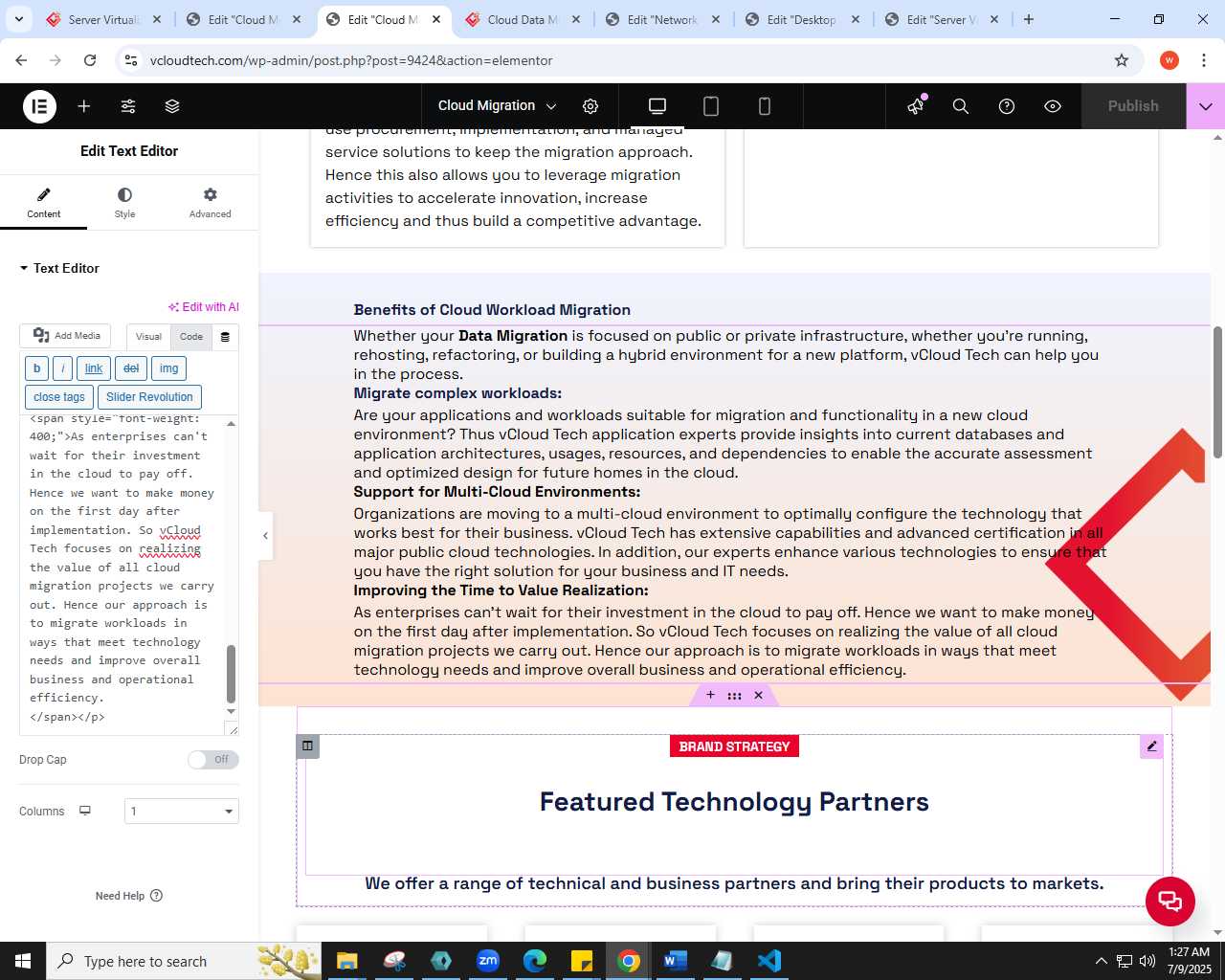1225x980 pixels.
Task: Select Featured Technology Partners heading
Action: point(734,802)
